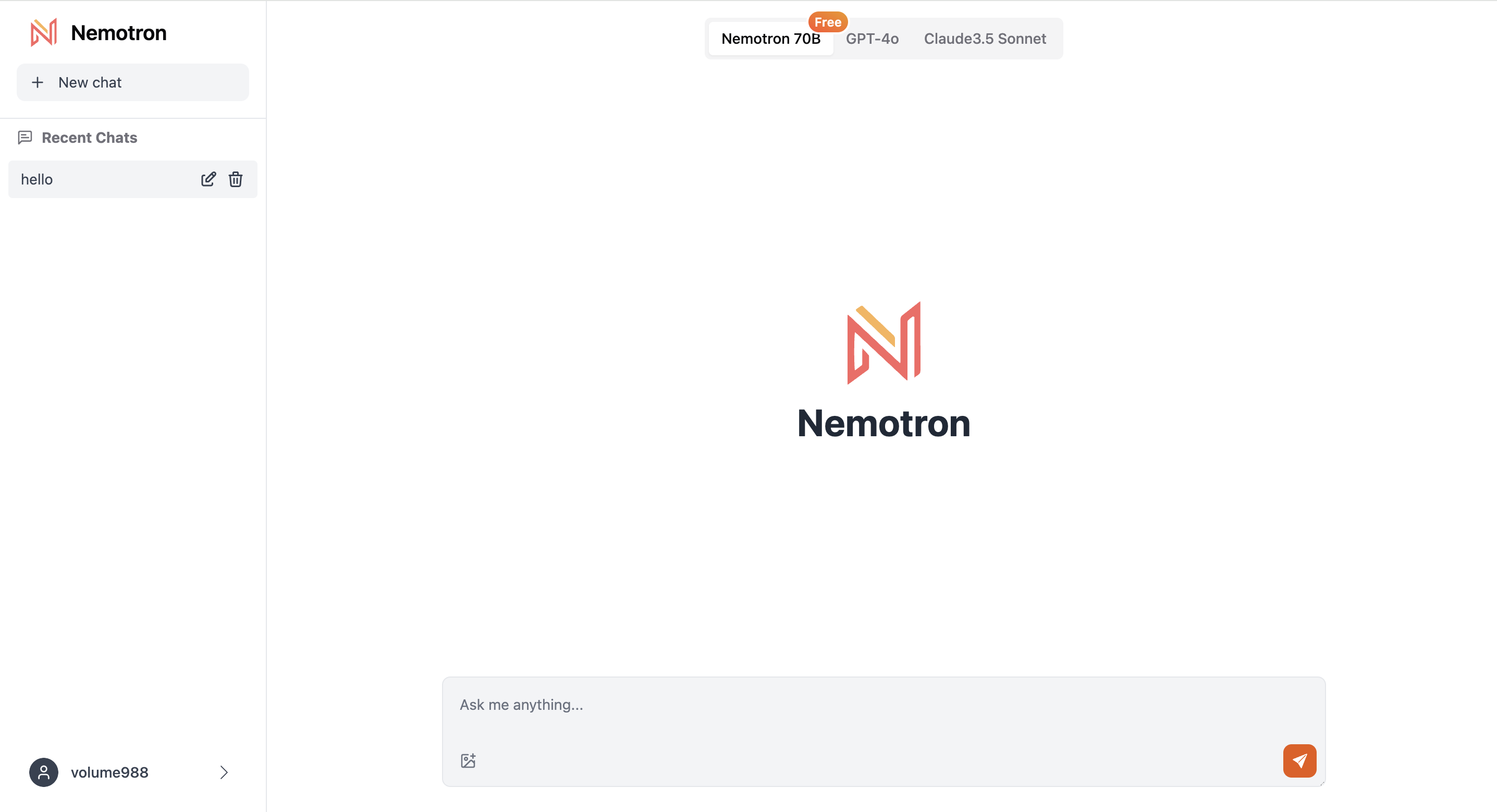Click the Claude 3.5 Sonnet tab
1497x812 pixels.
[983, 38]
